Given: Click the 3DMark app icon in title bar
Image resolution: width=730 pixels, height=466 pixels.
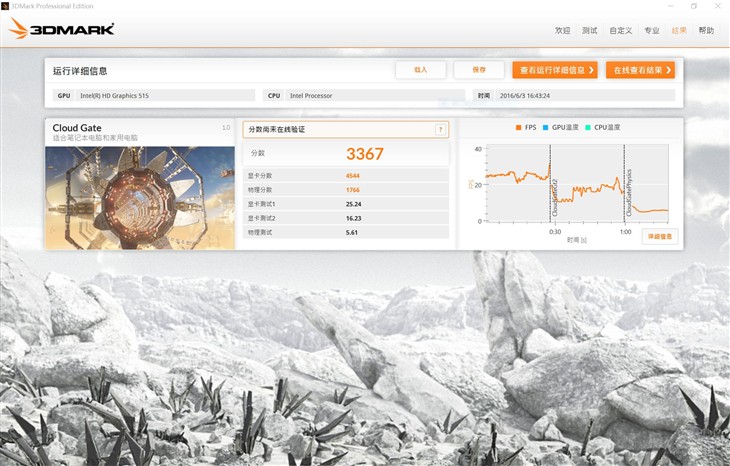Looking at the screenshot, I should [x=5, y=6].
